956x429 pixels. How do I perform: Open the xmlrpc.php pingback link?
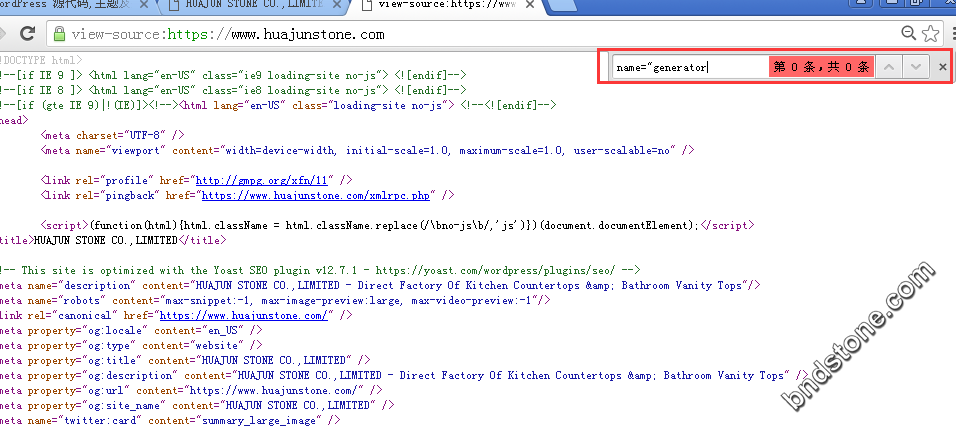pos(316,196)
